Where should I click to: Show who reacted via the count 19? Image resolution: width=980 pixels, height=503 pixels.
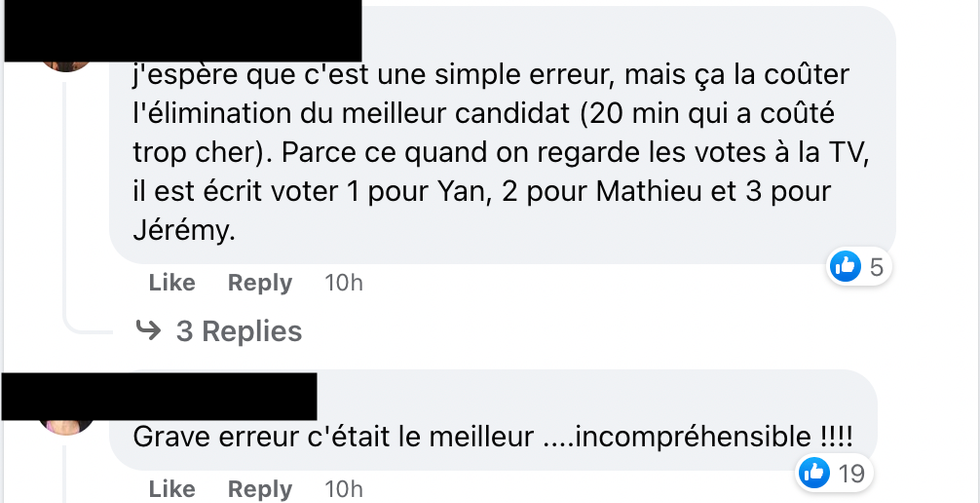[852, 472]
